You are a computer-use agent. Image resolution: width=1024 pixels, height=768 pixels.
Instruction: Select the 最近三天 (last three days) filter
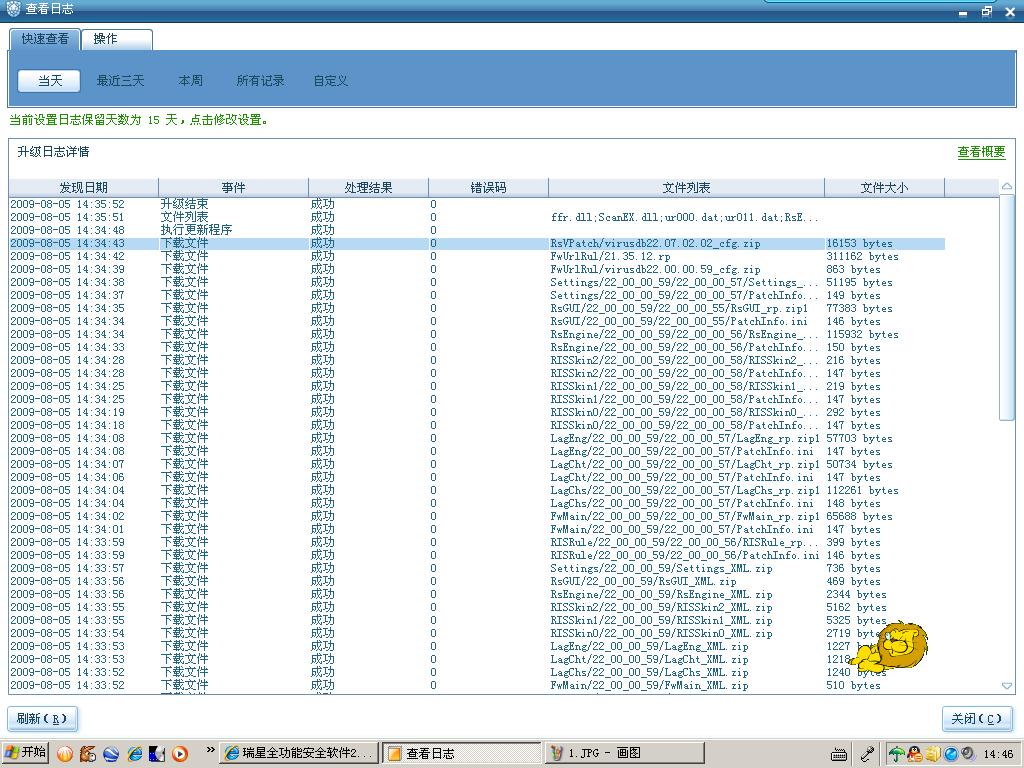(x=120, y=81)
